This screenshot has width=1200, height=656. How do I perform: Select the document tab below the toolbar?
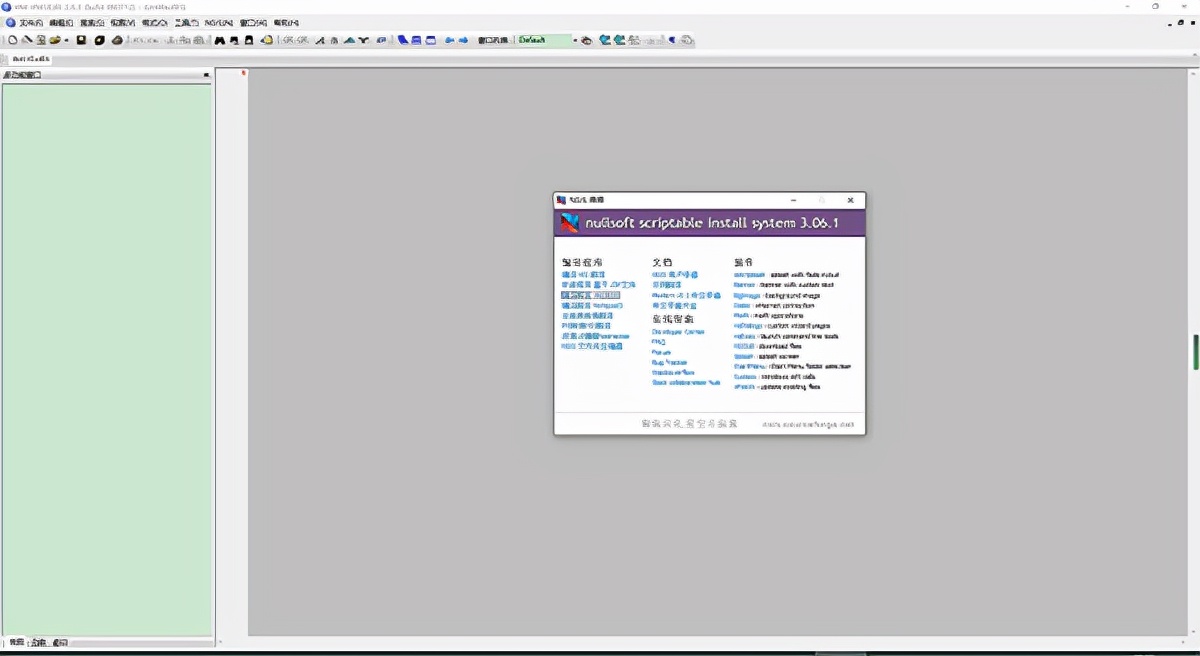click(31, 59)
